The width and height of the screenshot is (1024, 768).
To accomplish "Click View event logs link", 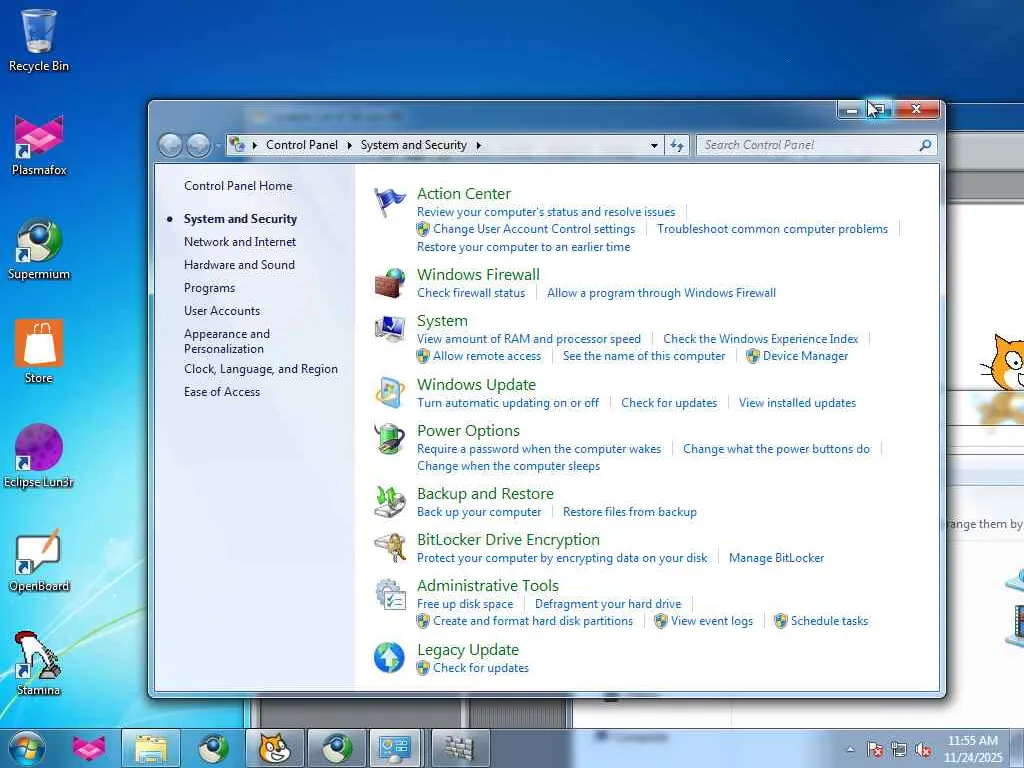I will pyautogui.click(x=711, y=621).
